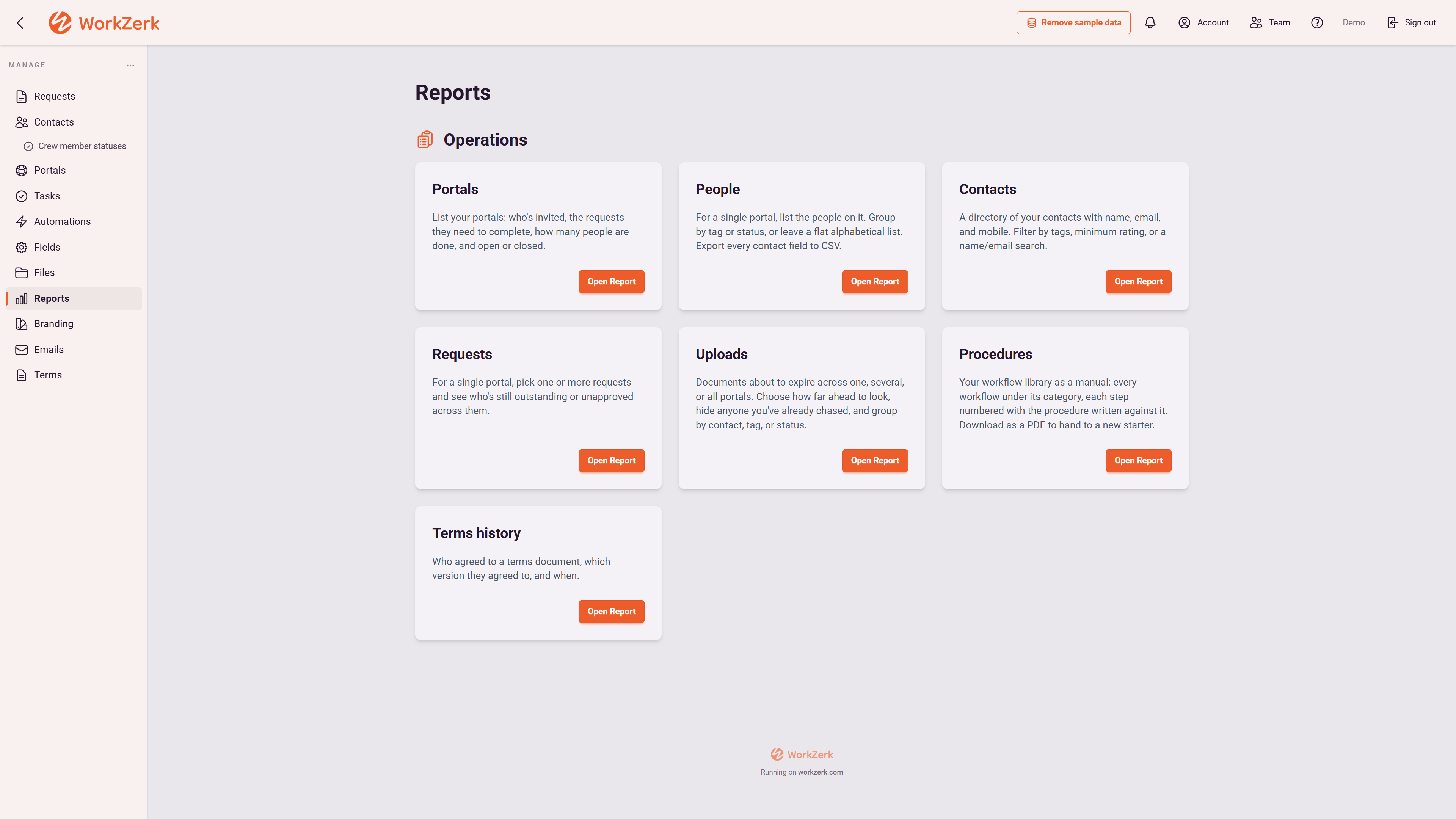This screenshot has width=1456, height=819.
Task: Remove sample data button
Action: tap(1073, 23)
